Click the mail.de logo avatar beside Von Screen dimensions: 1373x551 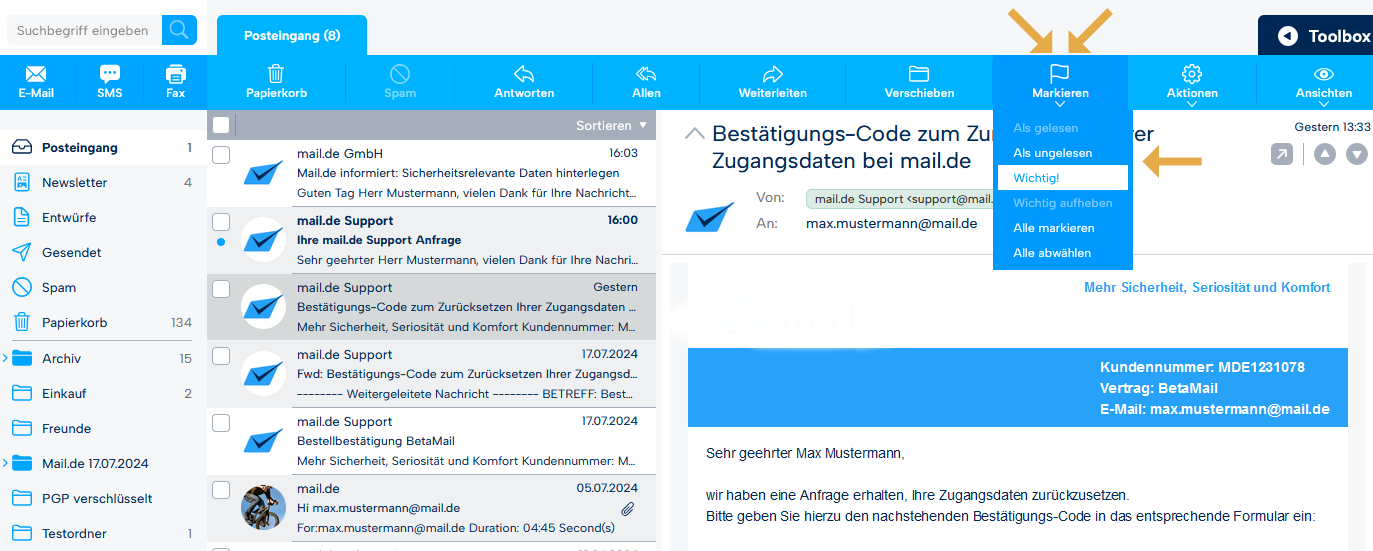click(710, 216)
